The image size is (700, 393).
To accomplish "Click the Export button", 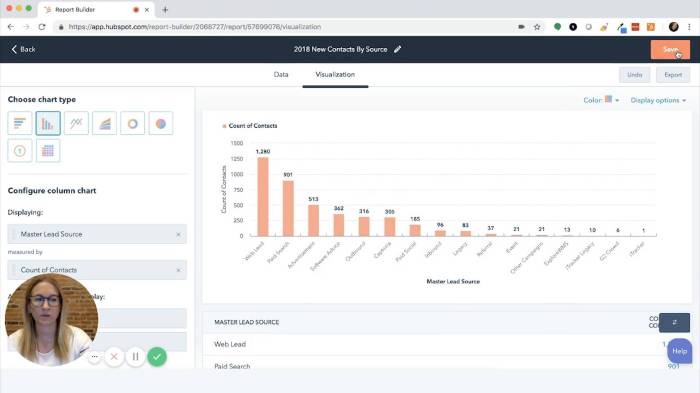I will [673, 75].
